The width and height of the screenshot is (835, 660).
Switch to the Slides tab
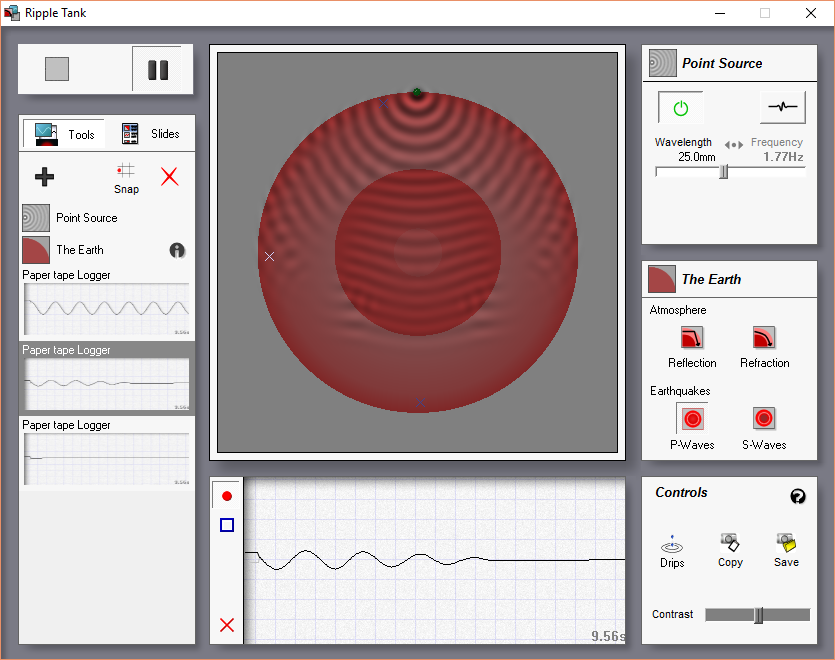pyautogui.click(x=151, y=134)
